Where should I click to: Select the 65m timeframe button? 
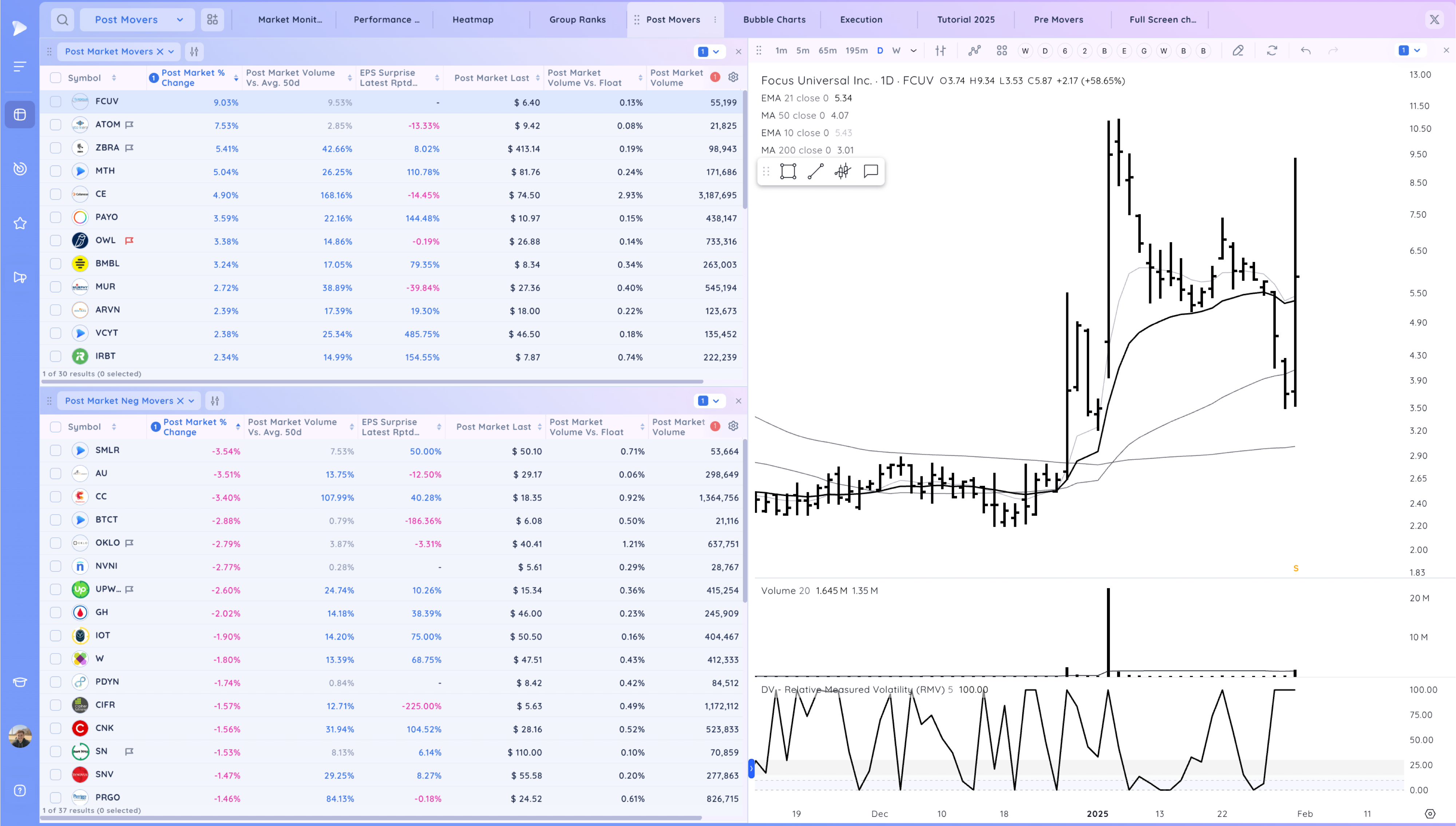(x=827, y=51)
